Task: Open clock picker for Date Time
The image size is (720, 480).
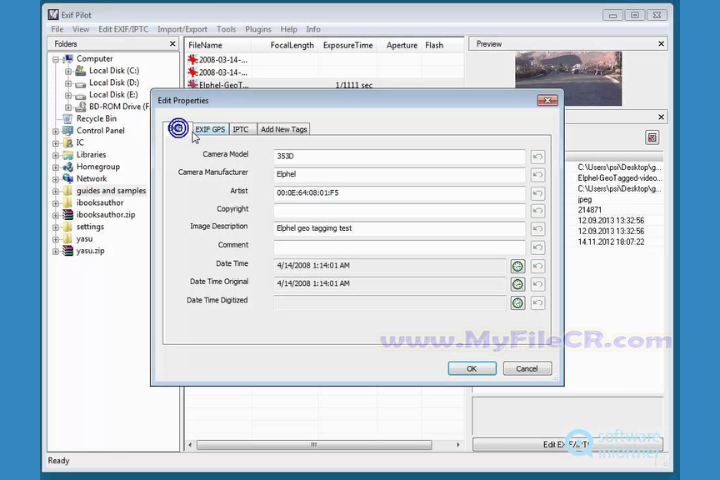Action: (x=518, y=266)
